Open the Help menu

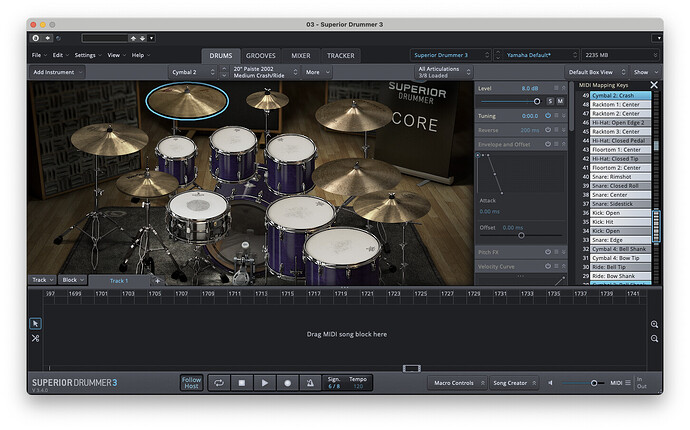point(140,55)
